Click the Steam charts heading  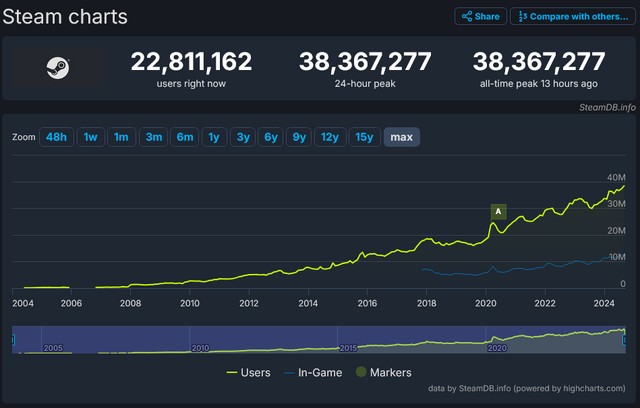(65, 17)
